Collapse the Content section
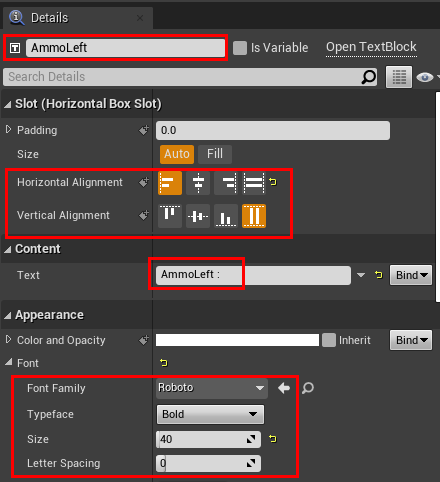Screen dimensions: 440x482 pyautogui.click(x=8, y=249)
